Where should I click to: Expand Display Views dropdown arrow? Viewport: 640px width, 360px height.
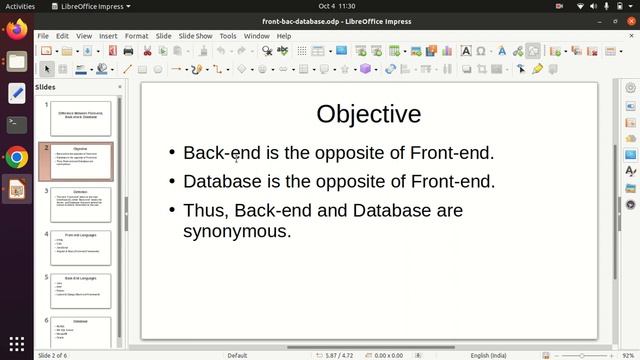pos(330,51)
